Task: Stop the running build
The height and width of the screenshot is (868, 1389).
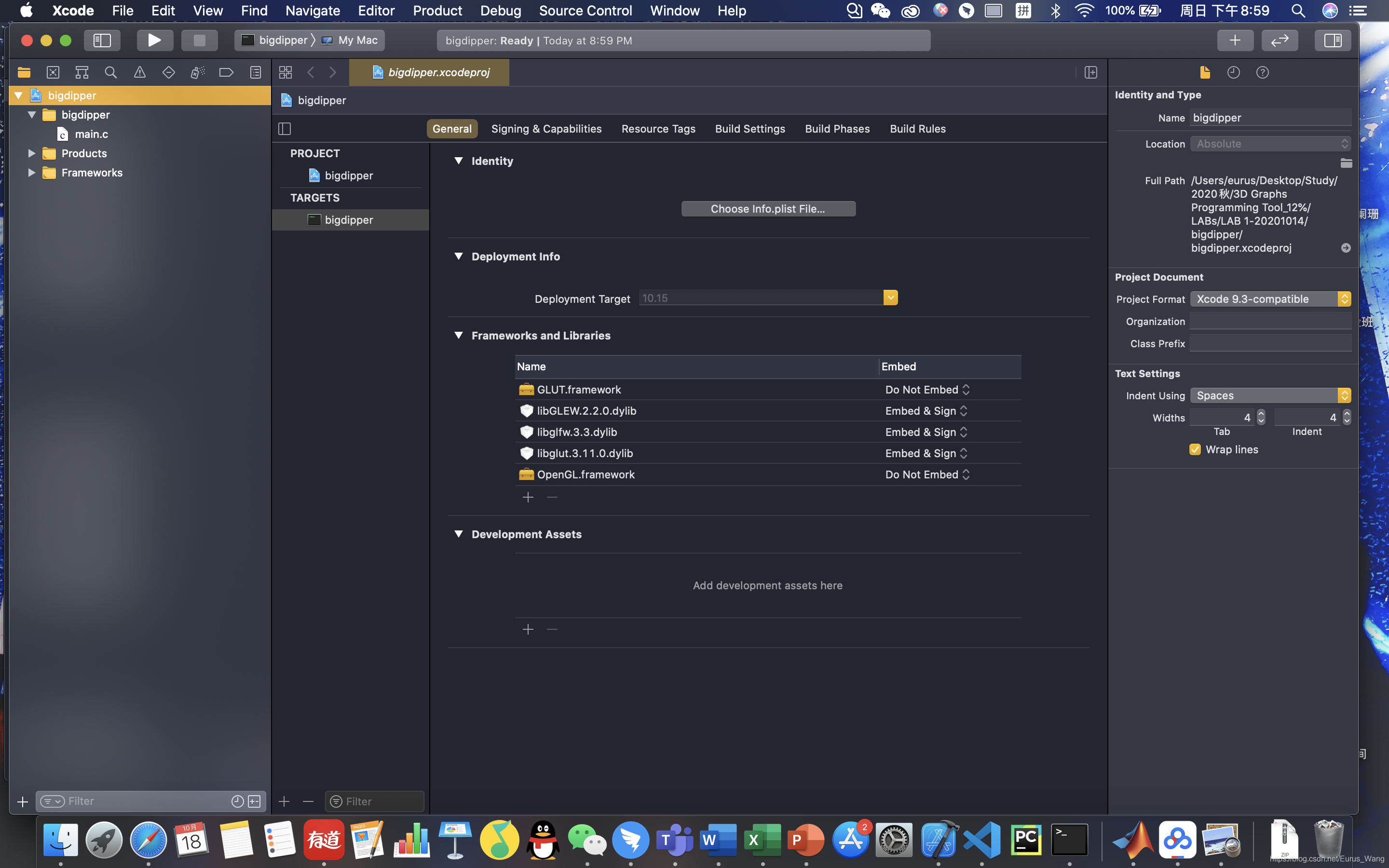Action: tap(199, 40)
